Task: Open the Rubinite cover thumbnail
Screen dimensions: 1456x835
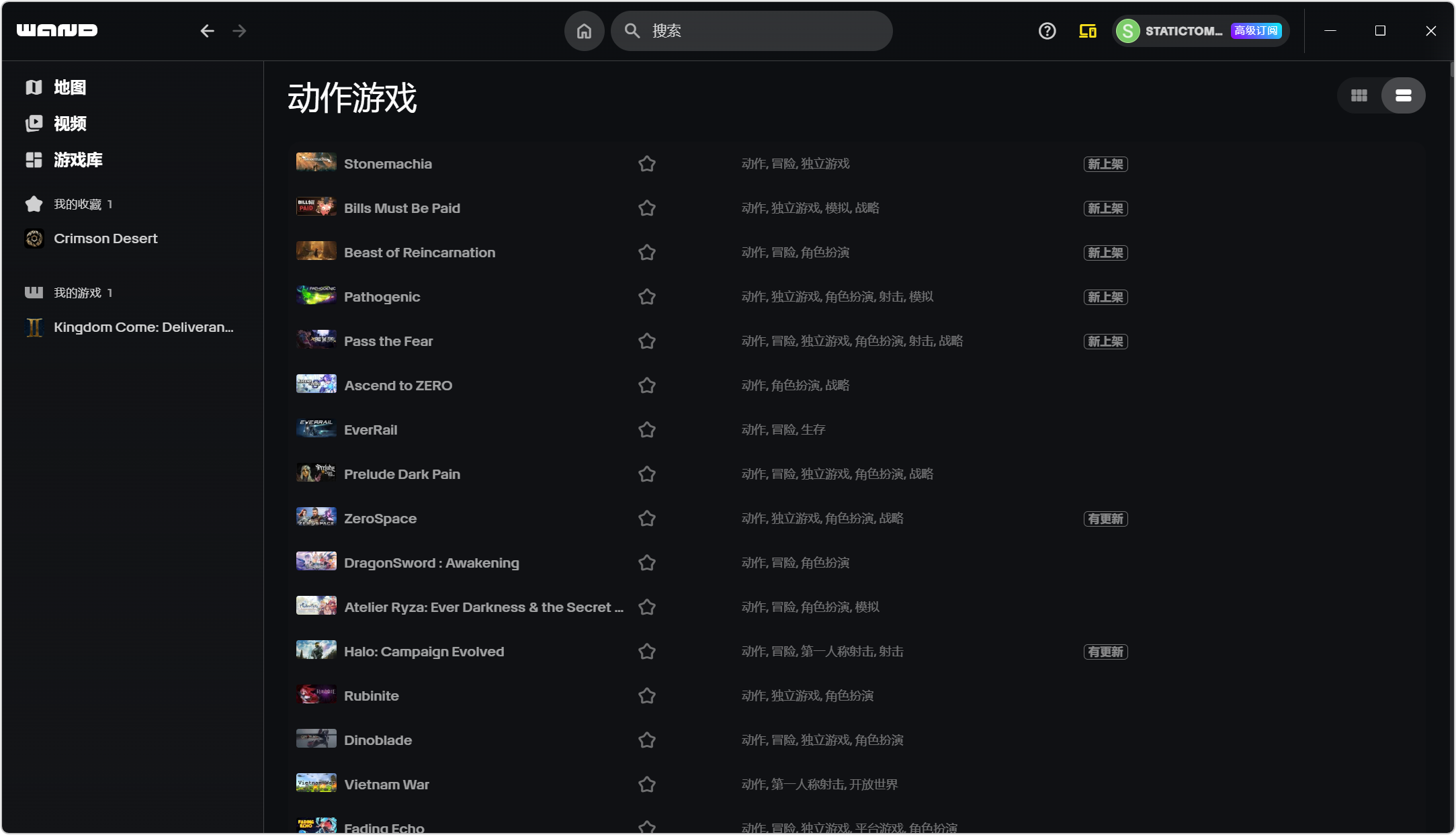Action: [316, 694]
